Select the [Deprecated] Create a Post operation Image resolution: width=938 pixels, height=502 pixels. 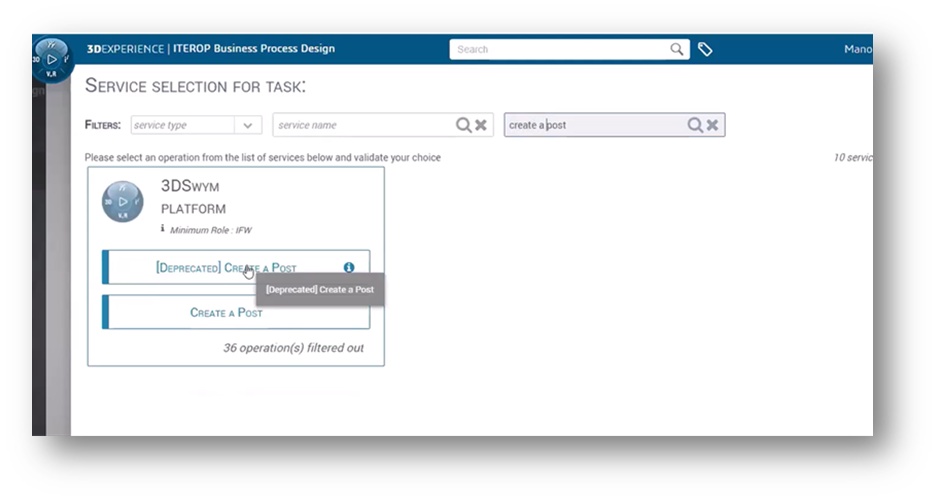236,267
